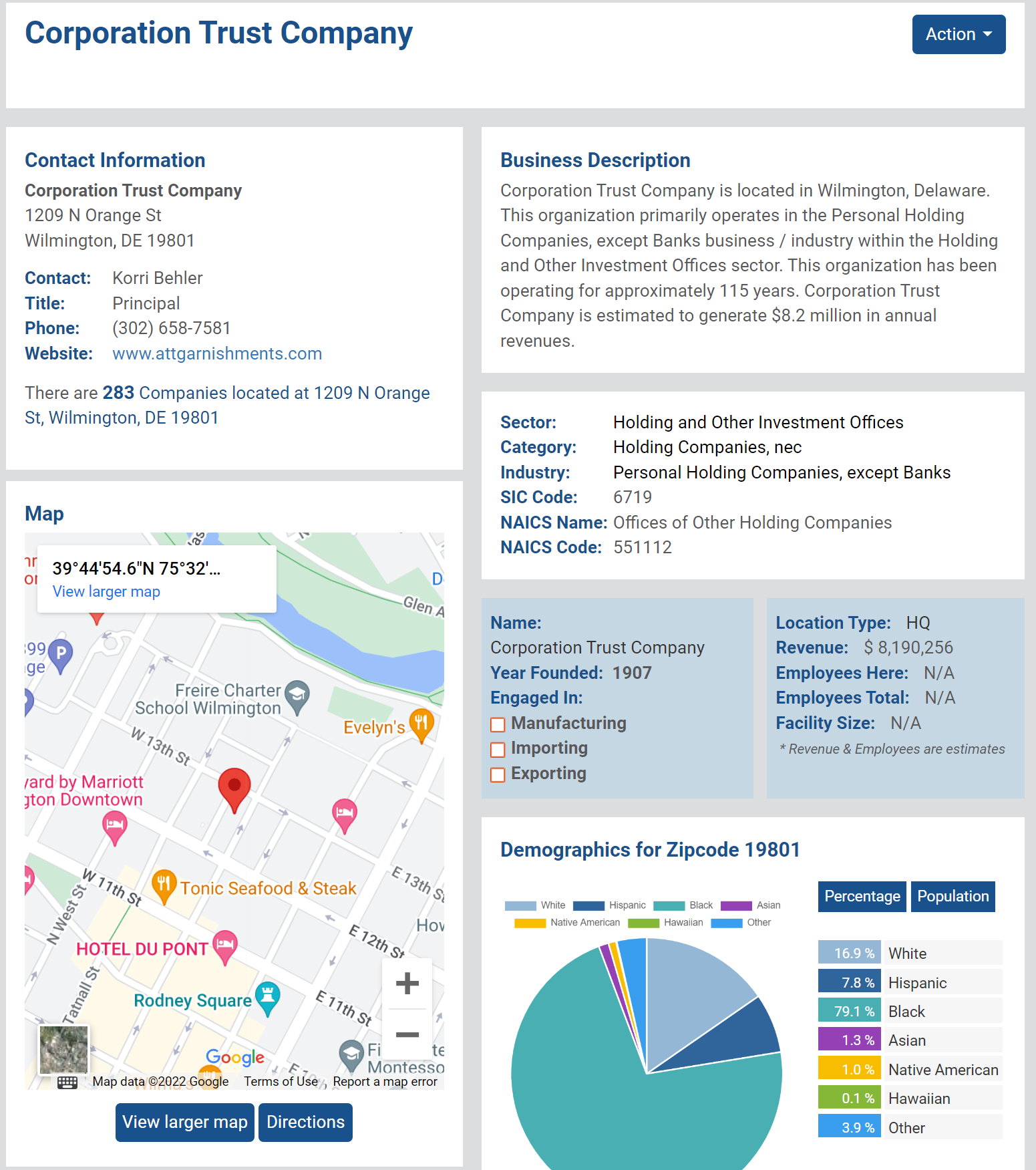Check the Exporting checkbox

(498, 775)
